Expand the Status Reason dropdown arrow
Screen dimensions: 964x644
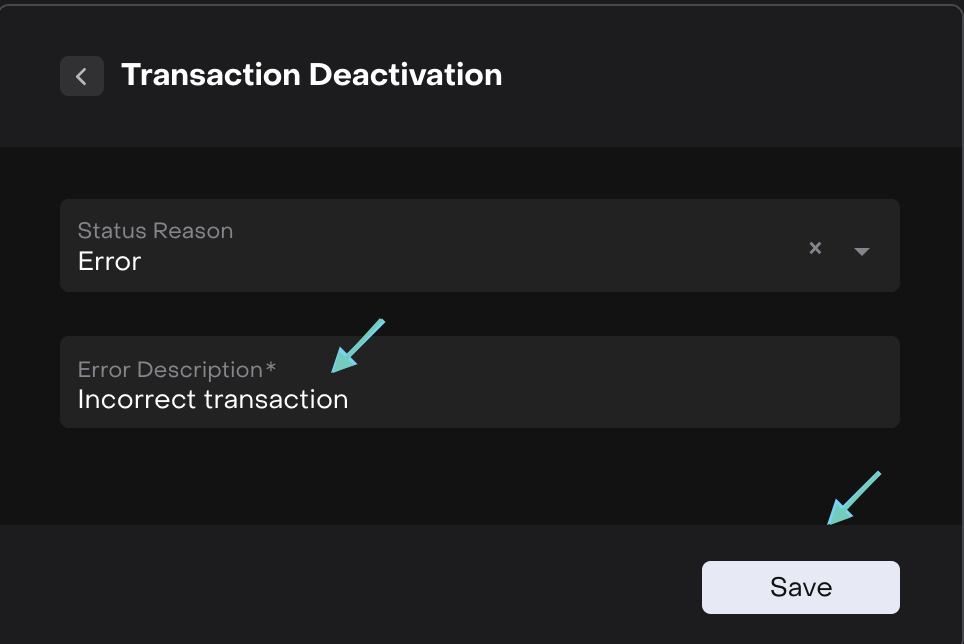[862, 250]
